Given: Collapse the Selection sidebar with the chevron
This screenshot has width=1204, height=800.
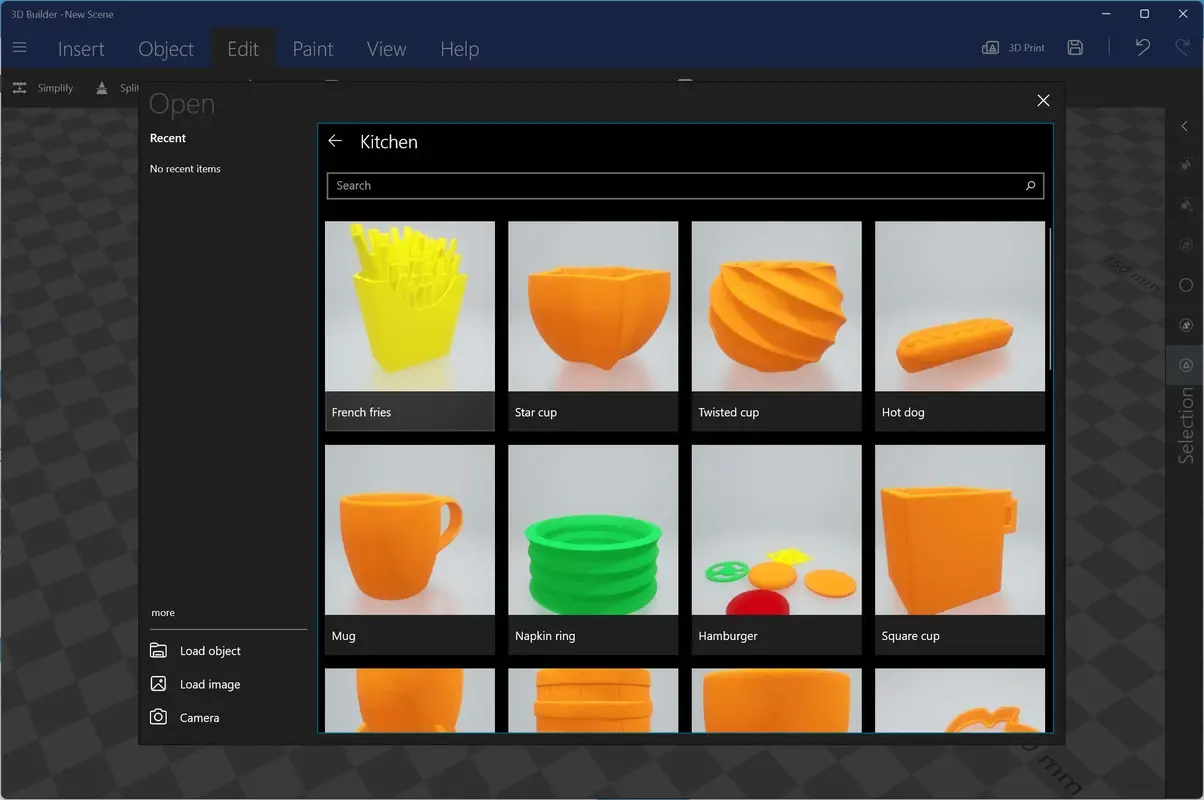Looking at the screenshot, I should click(x=1185, y=126).
